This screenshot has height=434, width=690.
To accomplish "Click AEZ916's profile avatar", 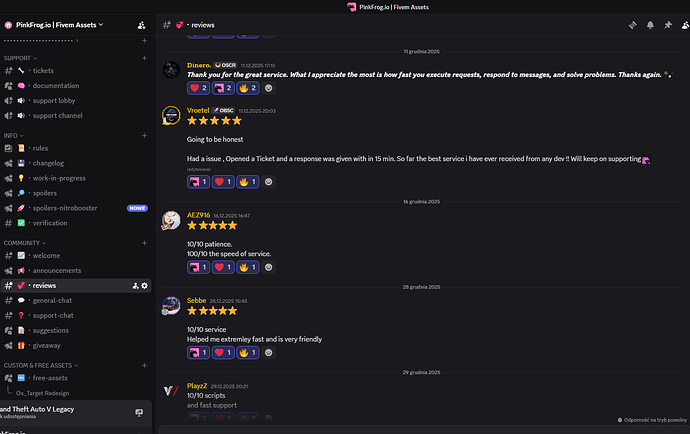I will [171, 221].
